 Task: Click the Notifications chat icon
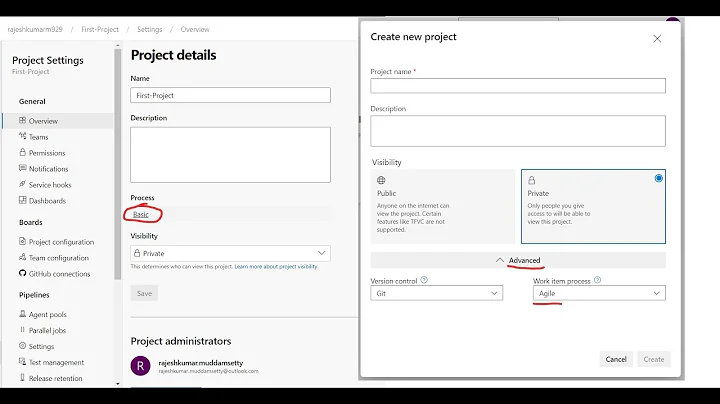click(22, 168)
